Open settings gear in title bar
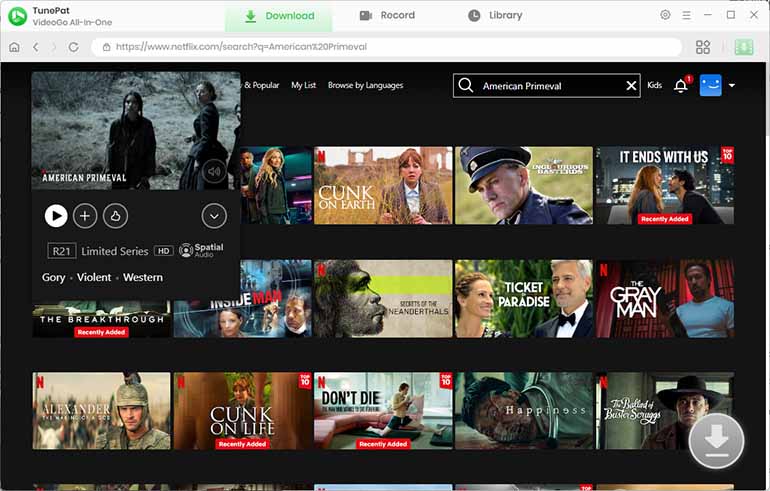The height and width of the screenshot is (491, 770). click(x=666, y=15)
